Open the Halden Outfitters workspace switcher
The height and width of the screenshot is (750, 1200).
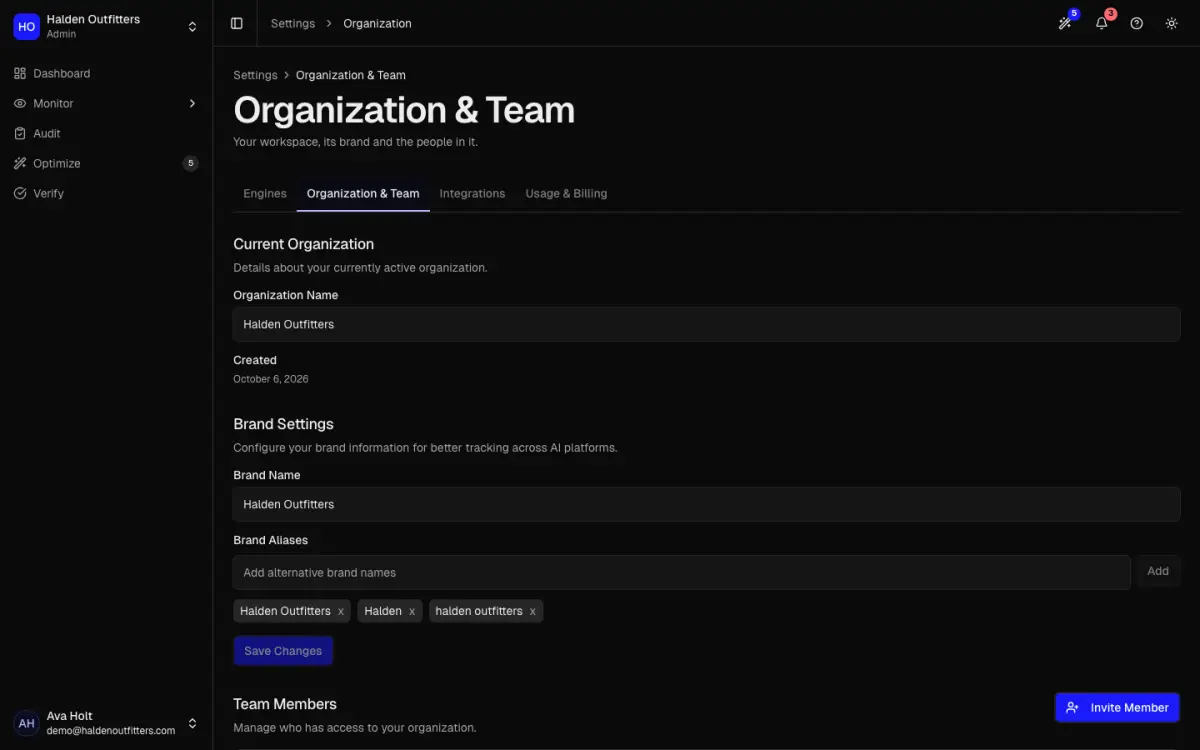[x=106, y=26]
